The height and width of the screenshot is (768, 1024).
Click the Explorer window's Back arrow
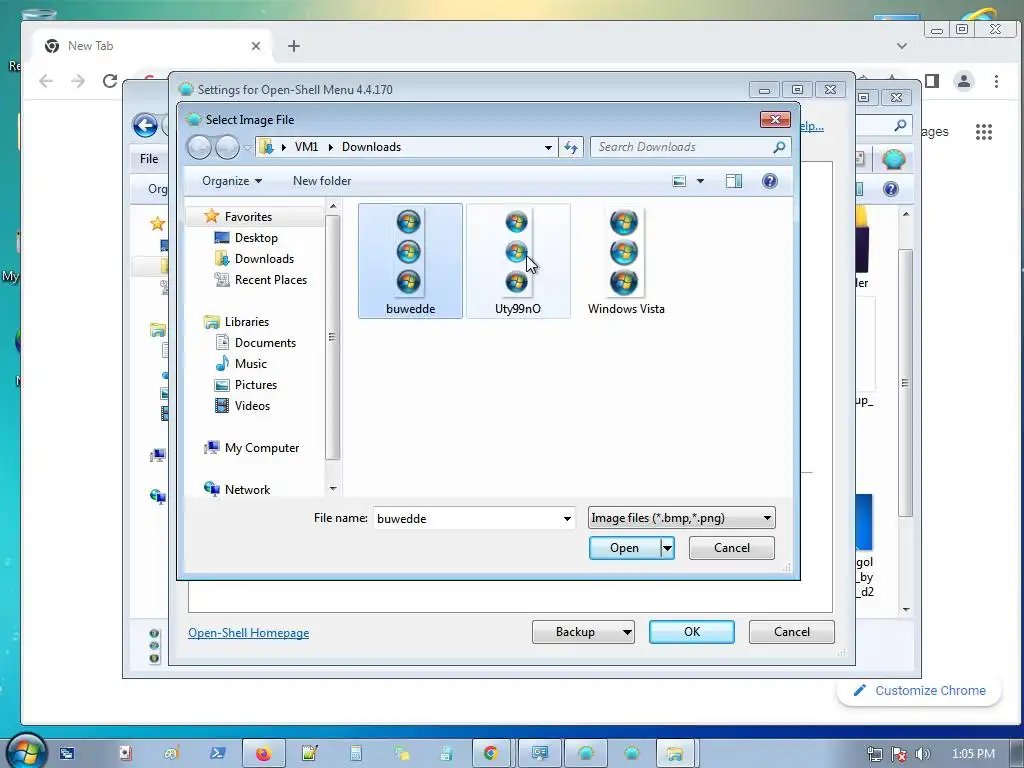[x=145, y=125]
